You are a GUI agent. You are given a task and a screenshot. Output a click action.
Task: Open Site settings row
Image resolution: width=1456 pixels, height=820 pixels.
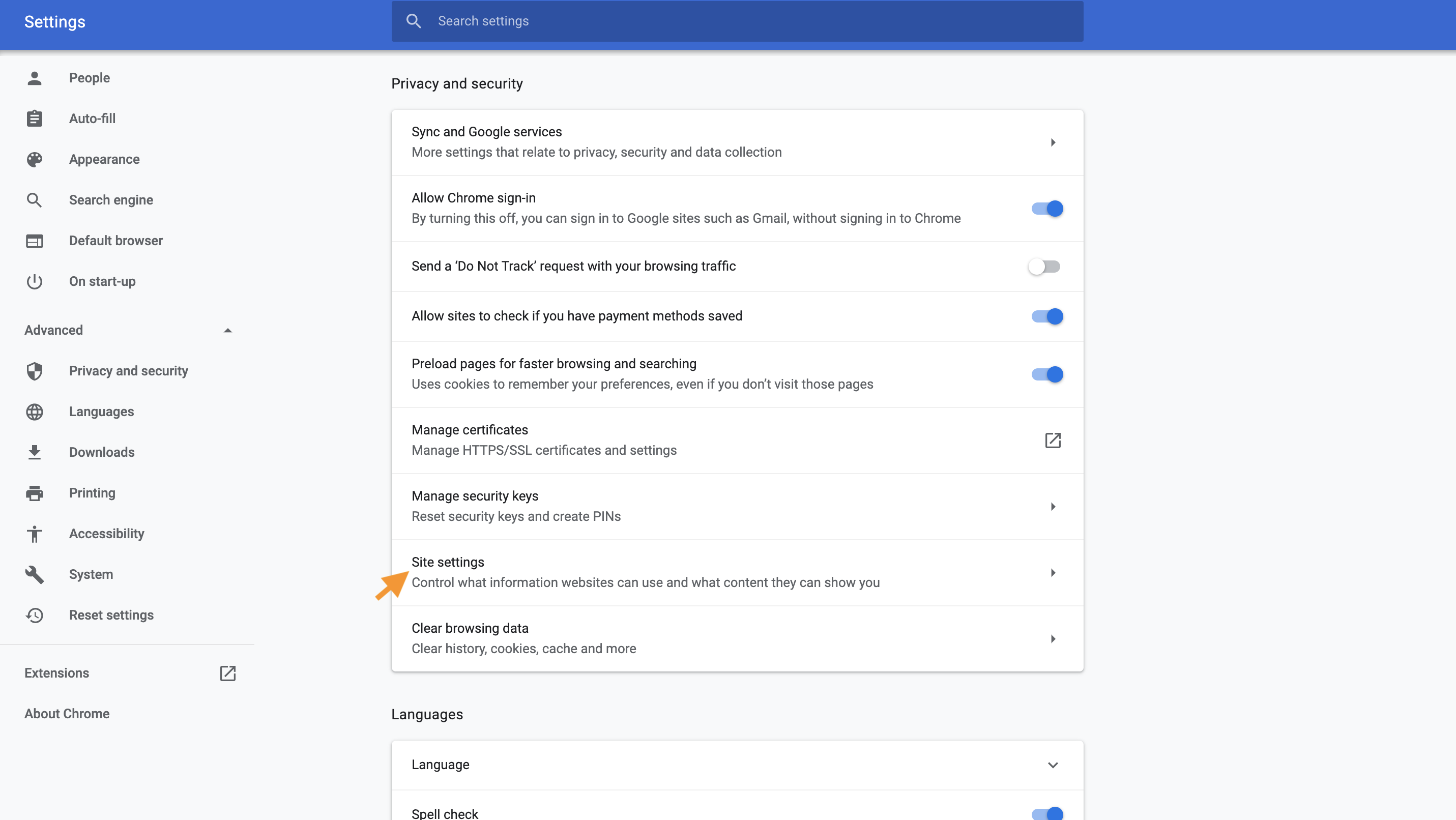[x=737, y=572]
